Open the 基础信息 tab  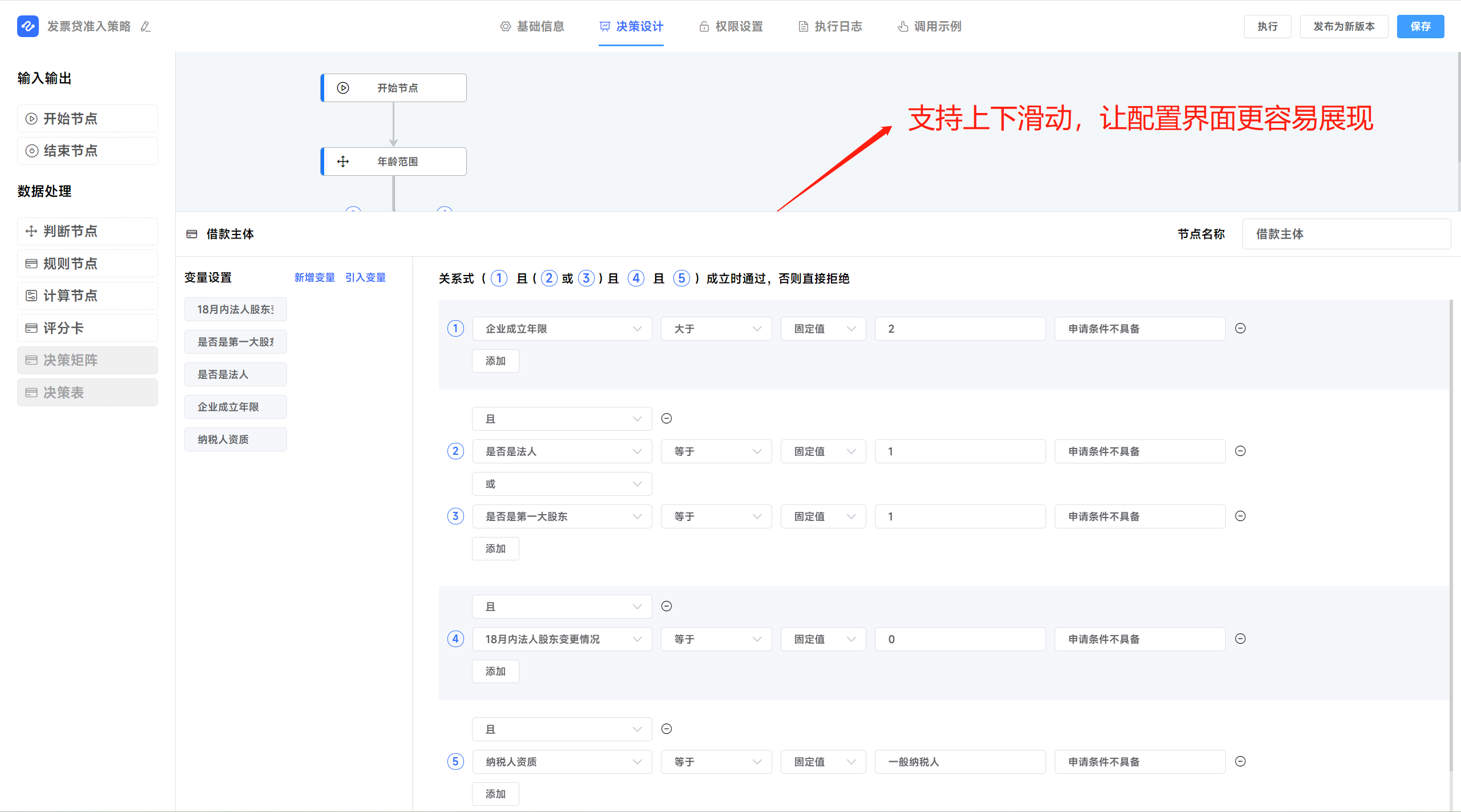[x=532, y=26]
